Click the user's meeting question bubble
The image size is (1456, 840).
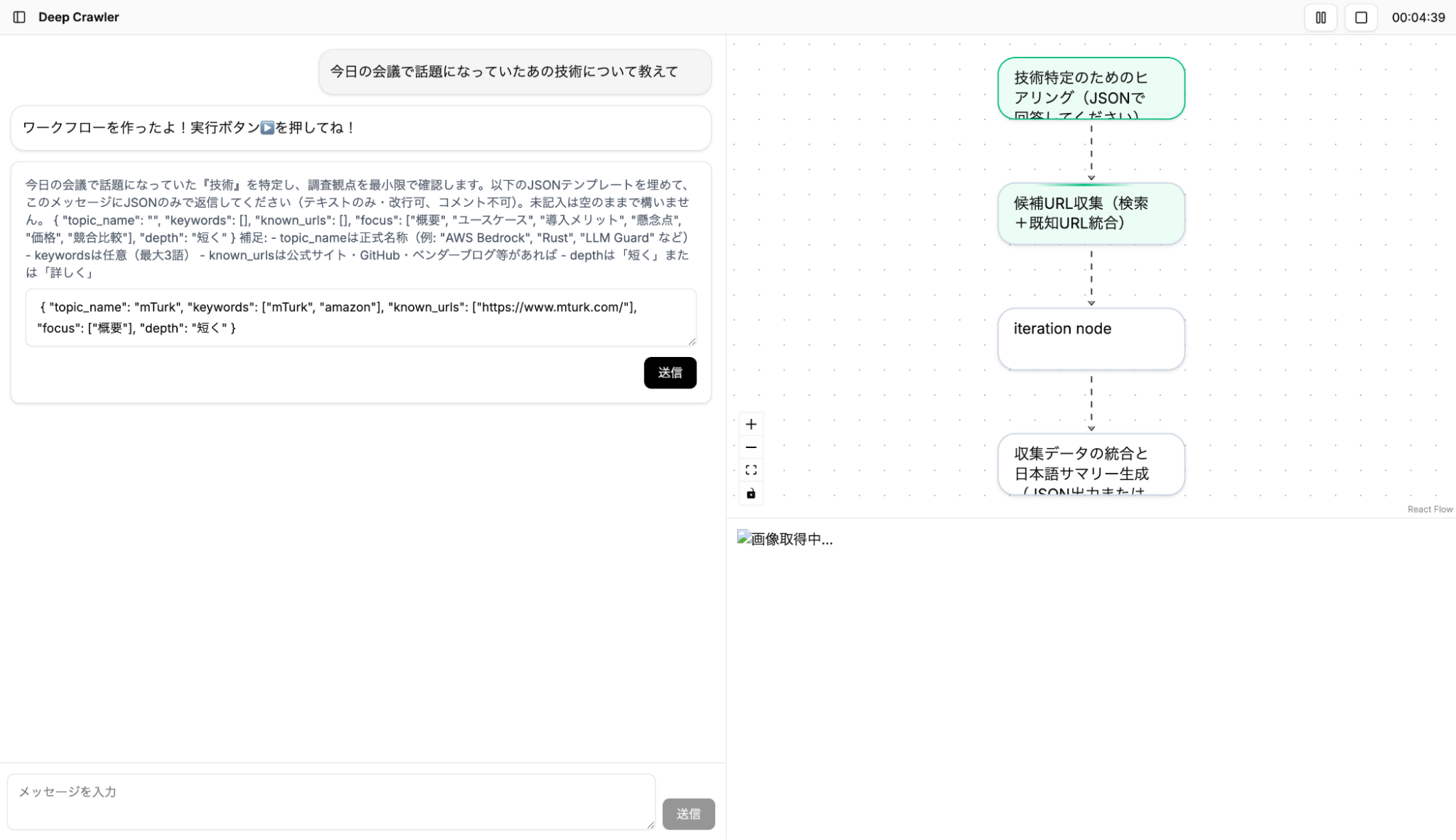[514, 71]
